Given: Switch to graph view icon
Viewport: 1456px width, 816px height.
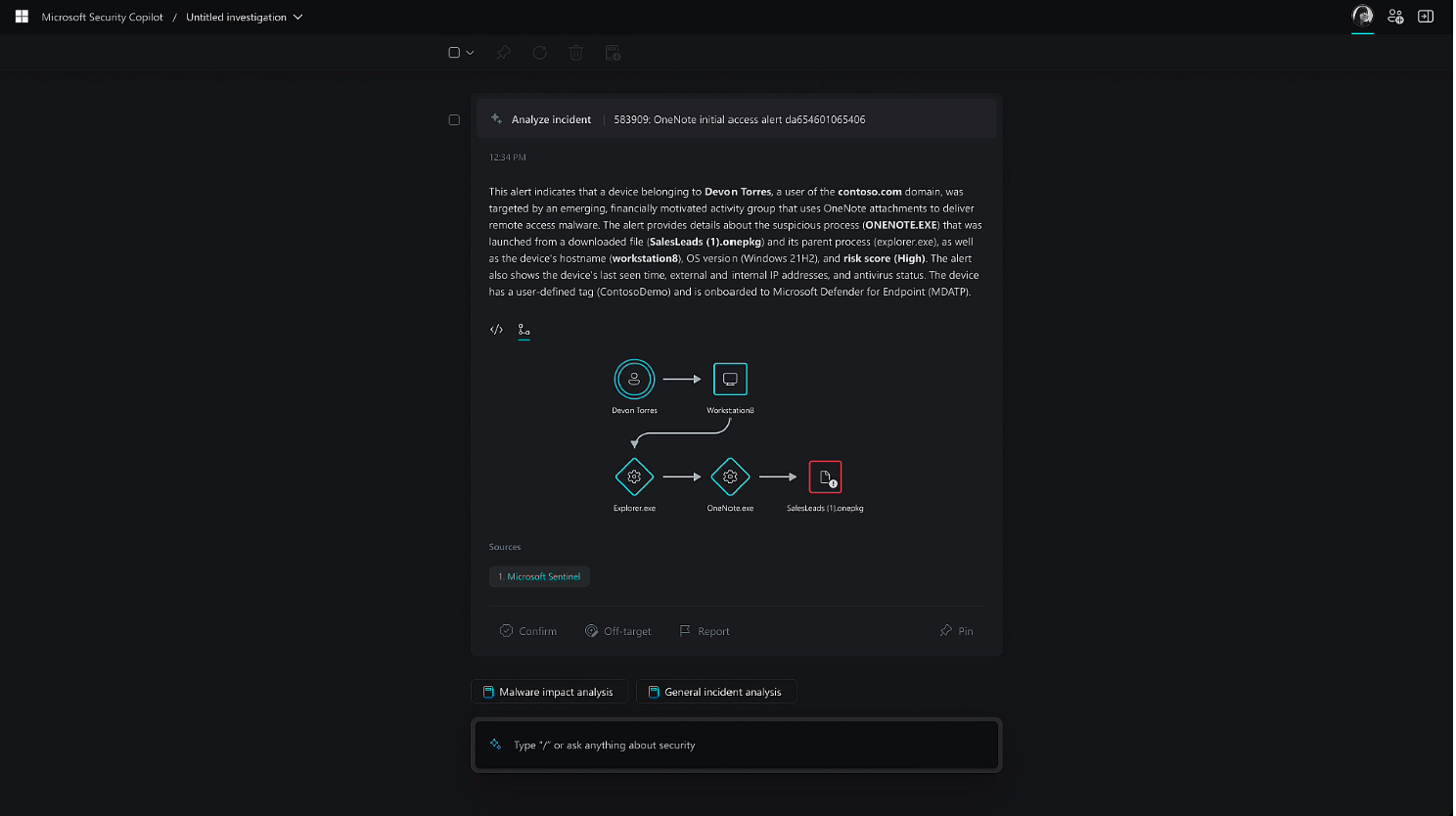Looking at the screenshot, I should (x=524, y=330).
